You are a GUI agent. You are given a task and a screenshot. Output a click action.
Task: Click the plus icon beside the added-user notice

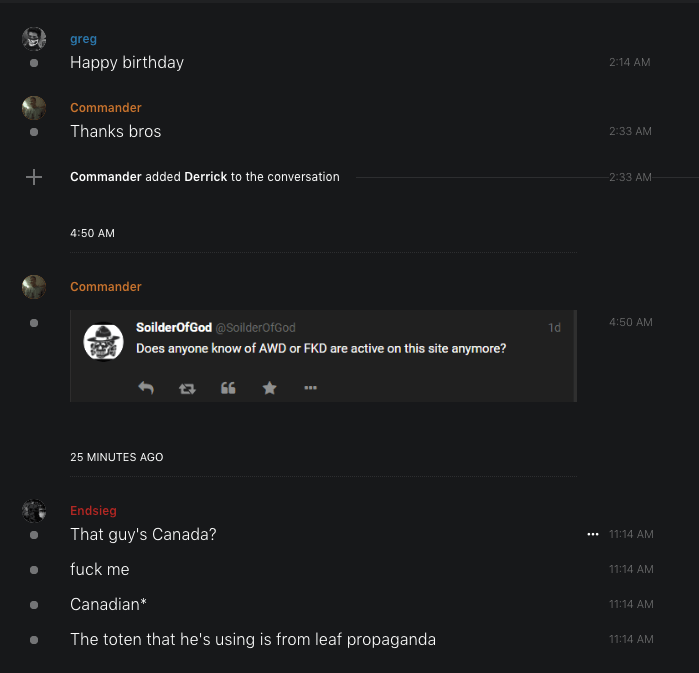coord(34,177)
